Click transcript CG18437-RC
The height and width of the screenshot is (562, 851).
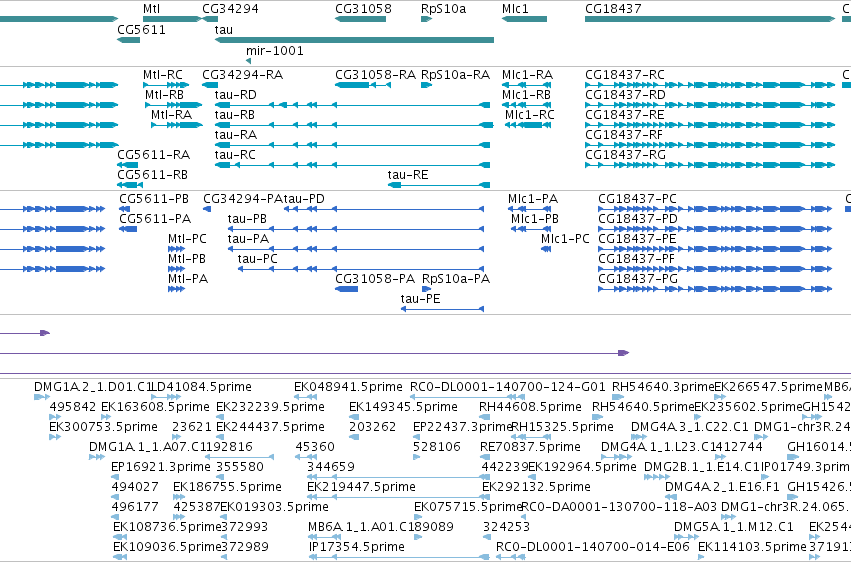tap(625, 74)
